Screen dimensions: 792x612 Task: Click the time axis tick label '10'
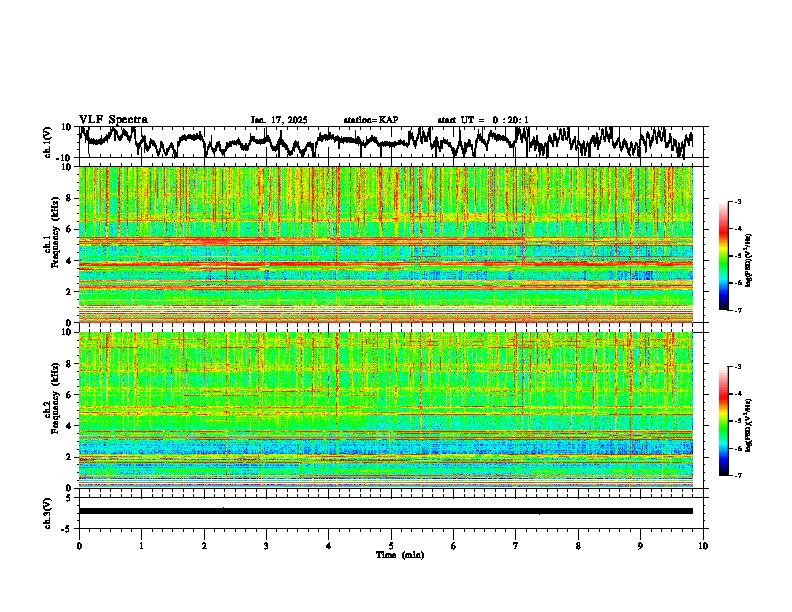[703, 546]
